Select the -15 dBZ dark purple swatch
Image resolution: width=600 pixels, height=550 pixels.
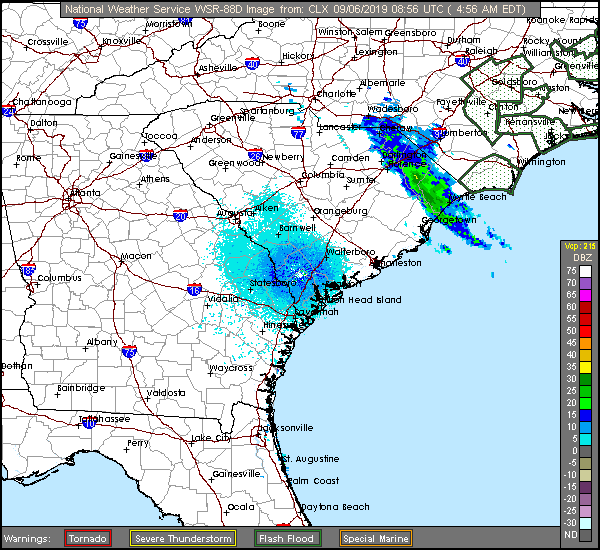pos(585,487)
